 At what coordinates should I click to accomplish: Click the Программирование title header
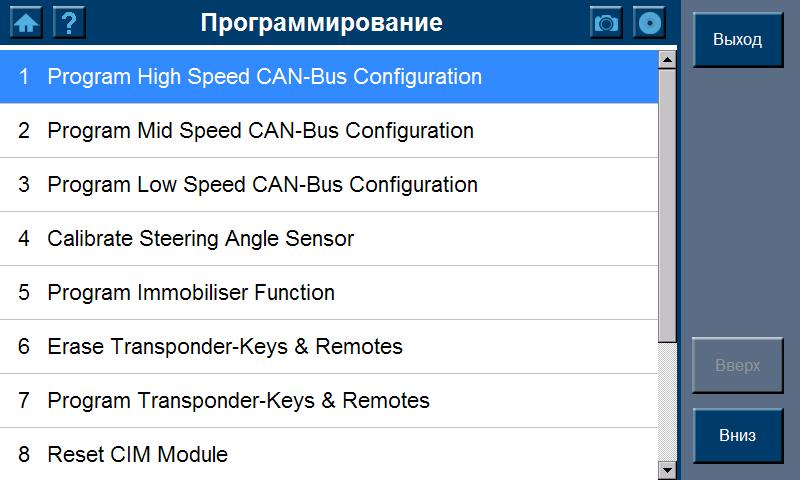[x=321, y=23]
